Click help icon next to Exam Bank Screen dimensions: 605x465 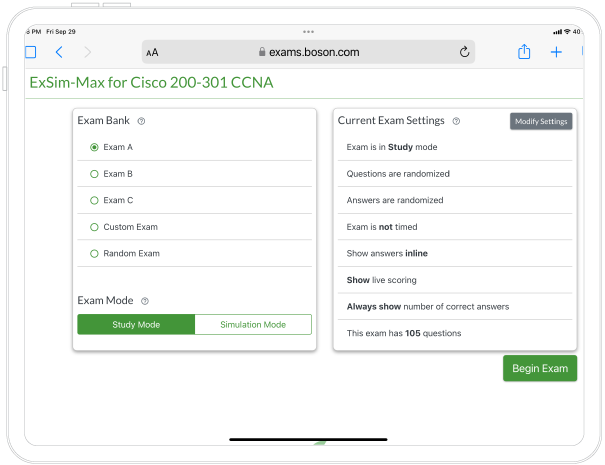(x=142, y=121)
